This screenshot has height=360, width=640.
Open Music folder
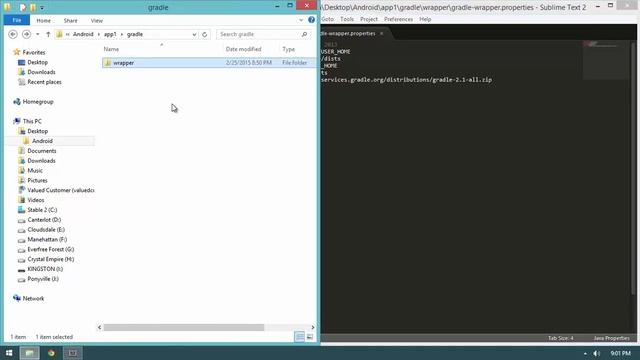tap(35, 171)
